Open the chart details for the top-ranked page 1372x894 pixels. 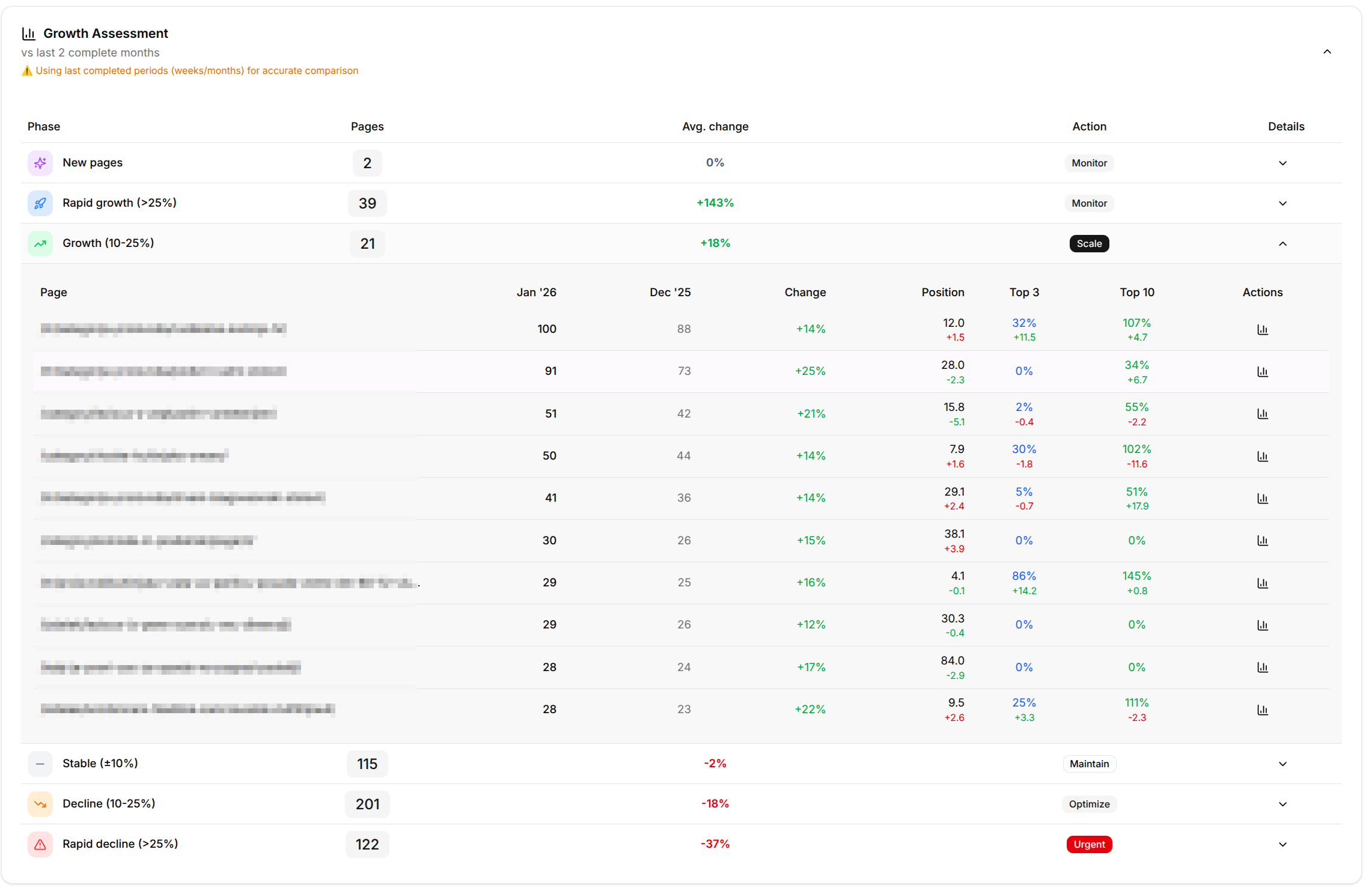[1263, 329]
